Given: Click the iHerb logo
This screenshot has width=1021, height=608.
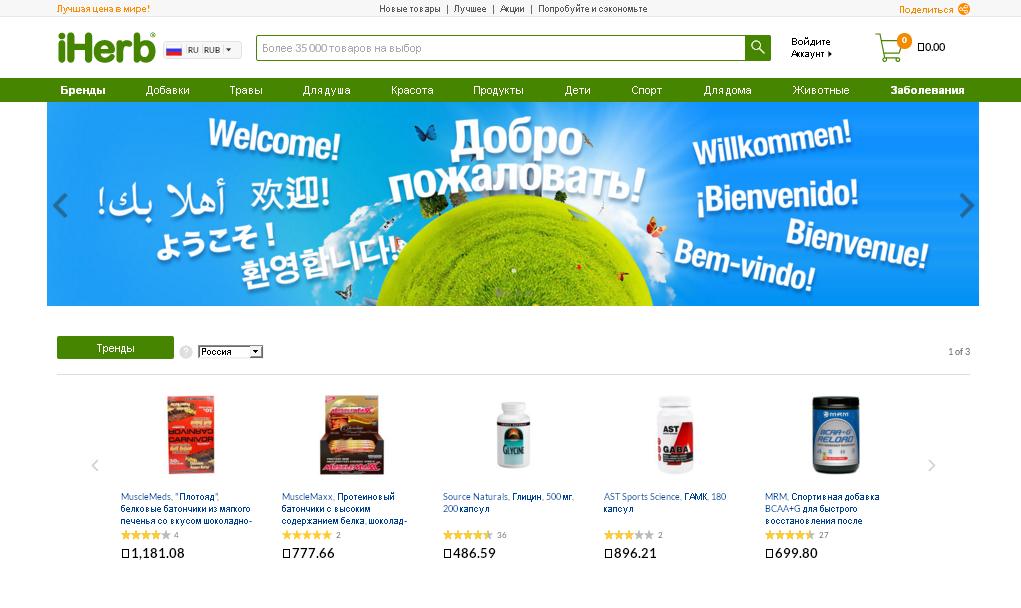Looking at the screenshot, I should [x=107, y=48].
